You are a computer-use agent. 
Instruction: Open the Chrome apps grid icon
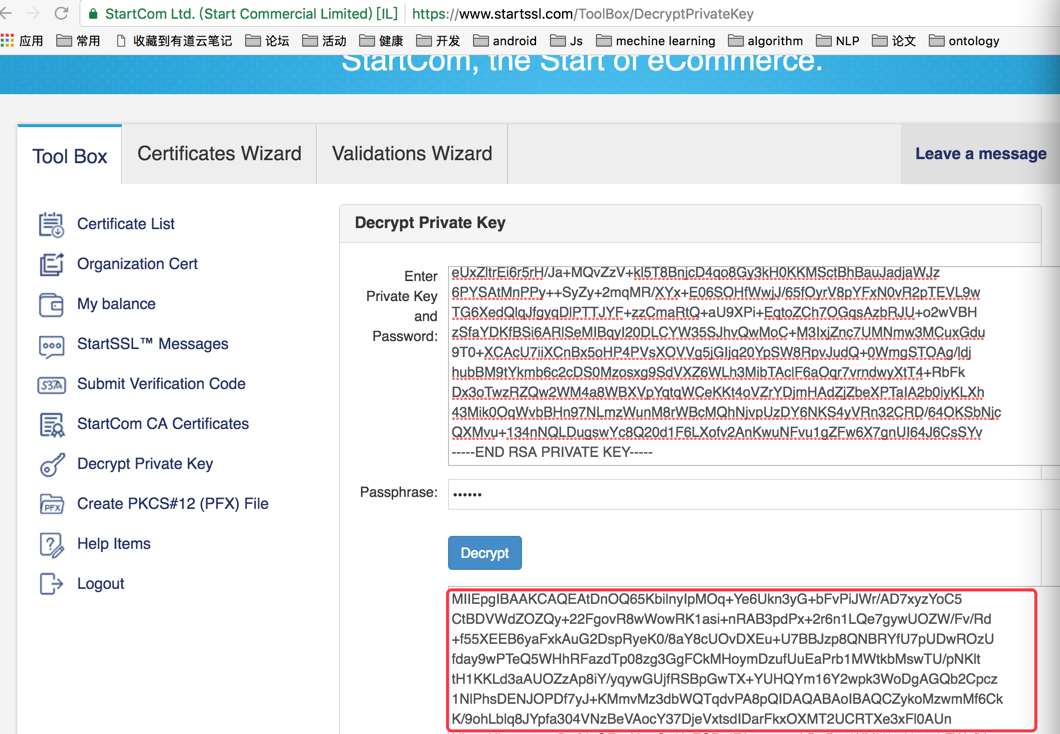click(7, 41)
